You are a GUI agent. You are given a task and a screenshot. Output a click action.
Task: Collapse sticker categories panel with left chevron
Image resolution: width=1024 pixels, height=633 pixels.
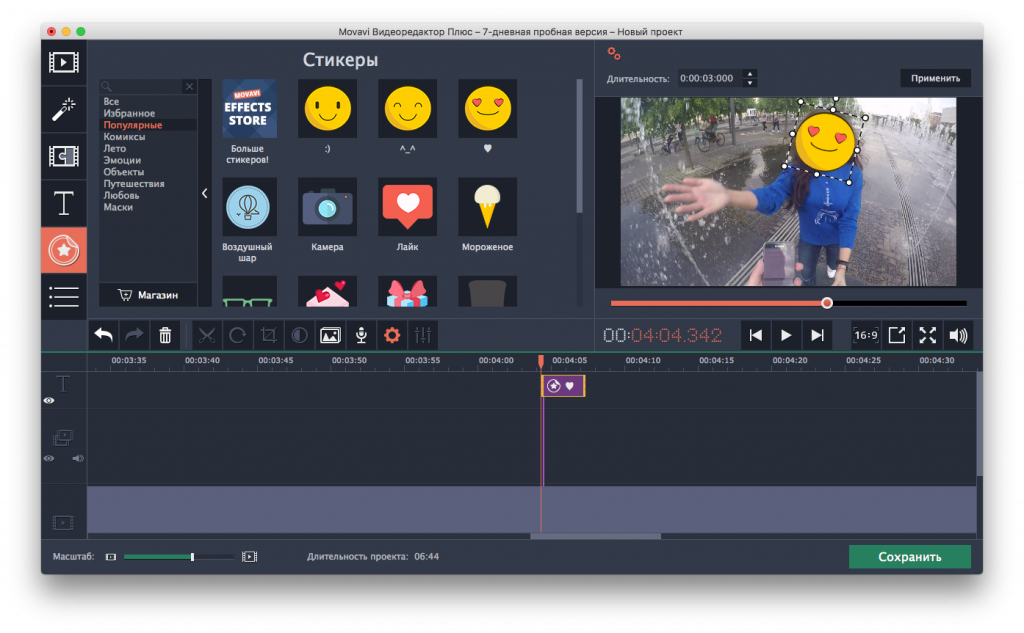tap(205, 193)
